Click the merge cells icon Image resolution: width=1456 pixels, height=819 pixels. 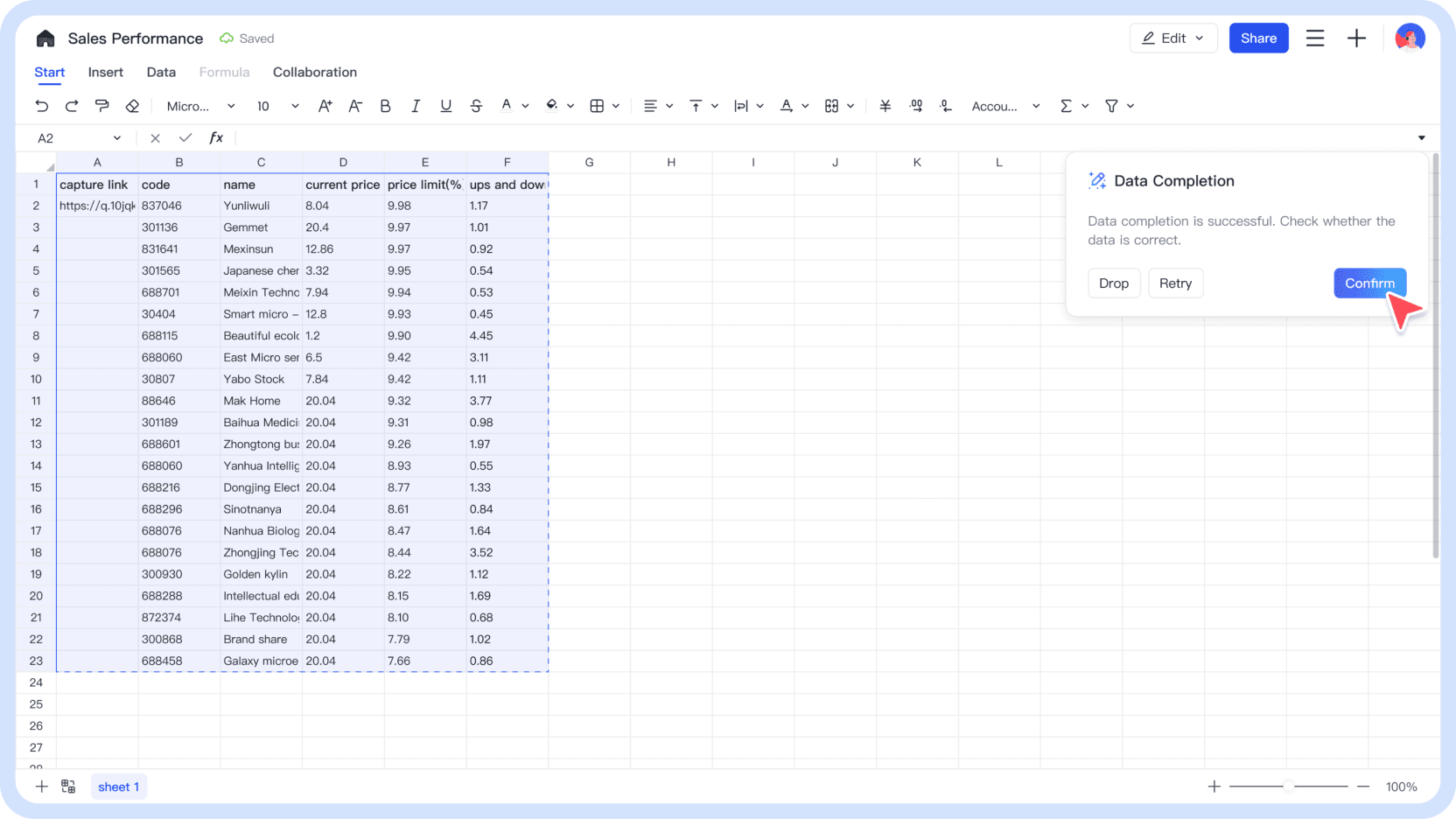(831, 106)
